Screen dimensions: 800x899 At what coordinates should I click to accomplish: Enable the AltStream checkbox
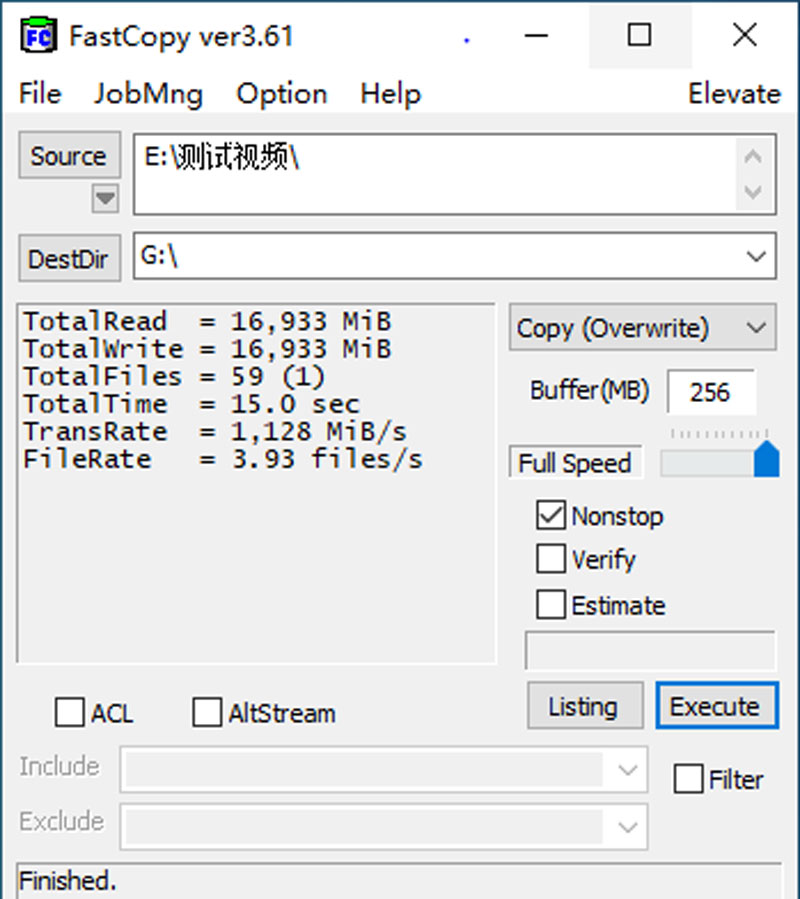pos(207,712)
